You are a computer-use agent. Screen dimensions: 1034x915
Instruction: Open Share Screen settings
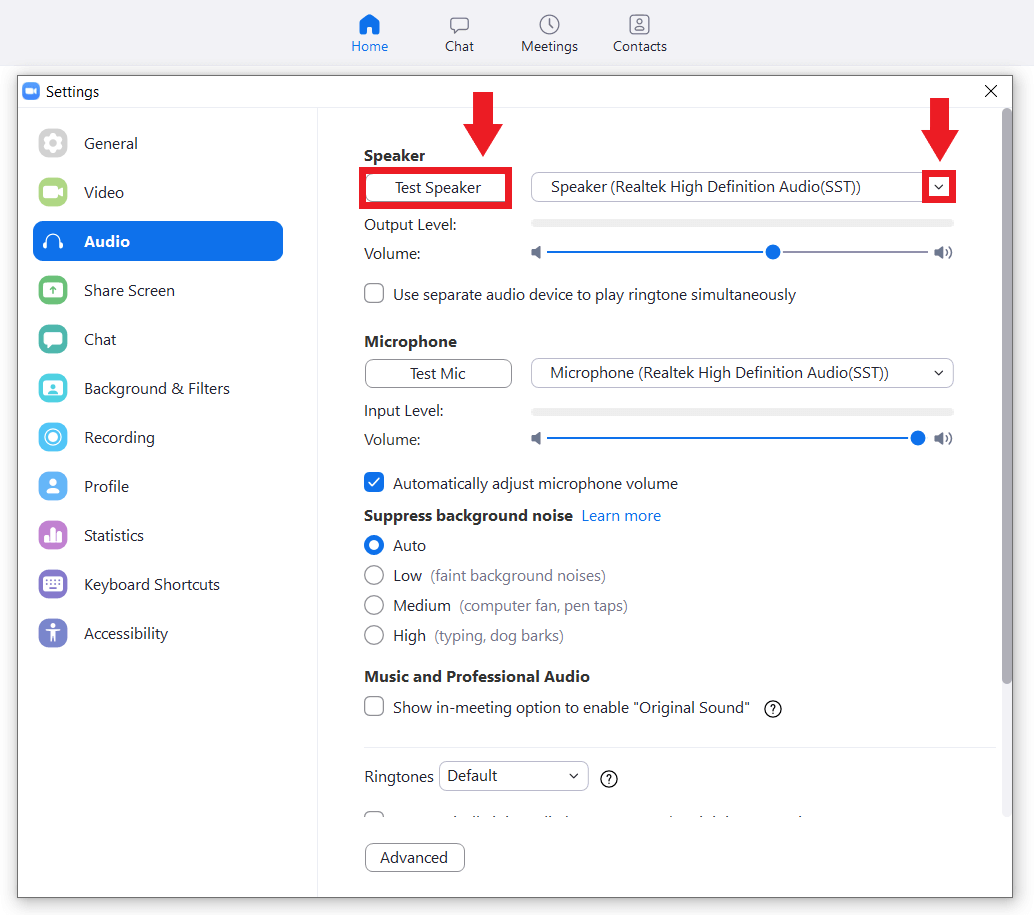tap(52, 290)
